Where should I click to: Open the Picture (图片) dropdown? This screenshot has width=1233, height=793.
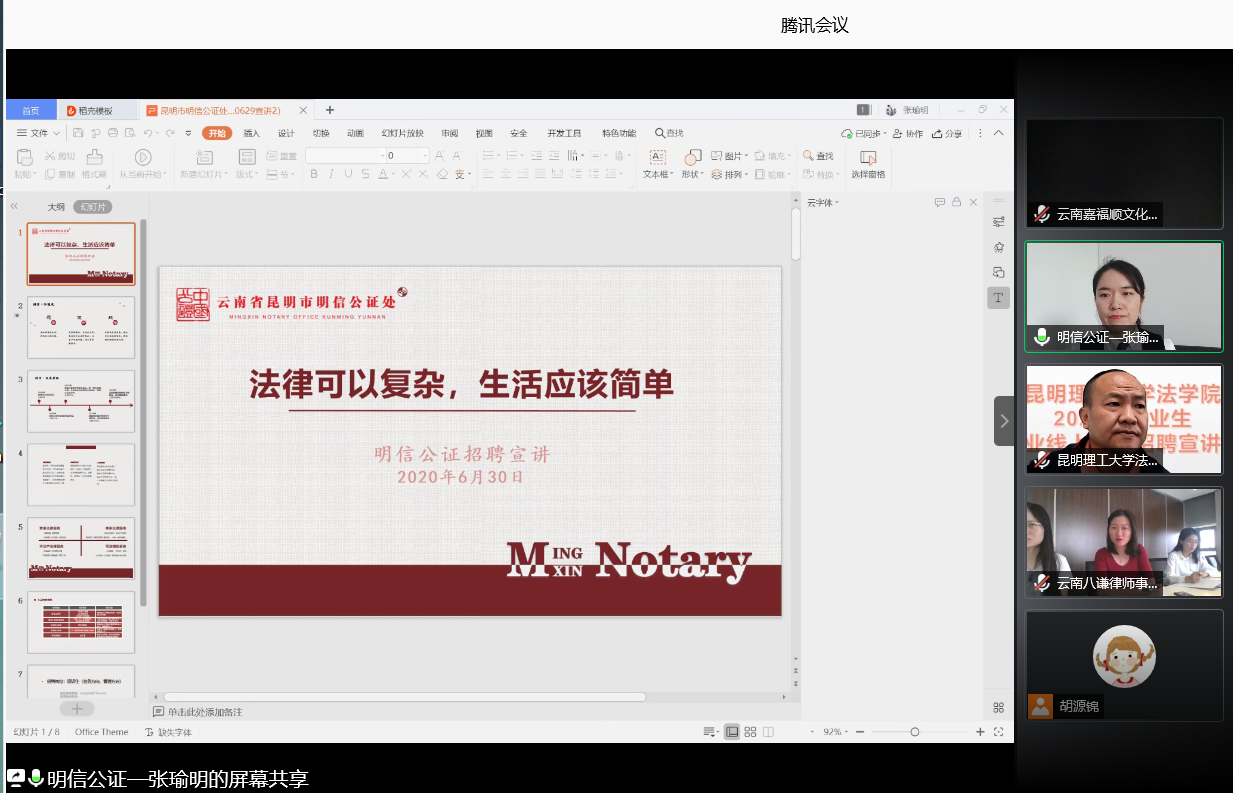731,156
